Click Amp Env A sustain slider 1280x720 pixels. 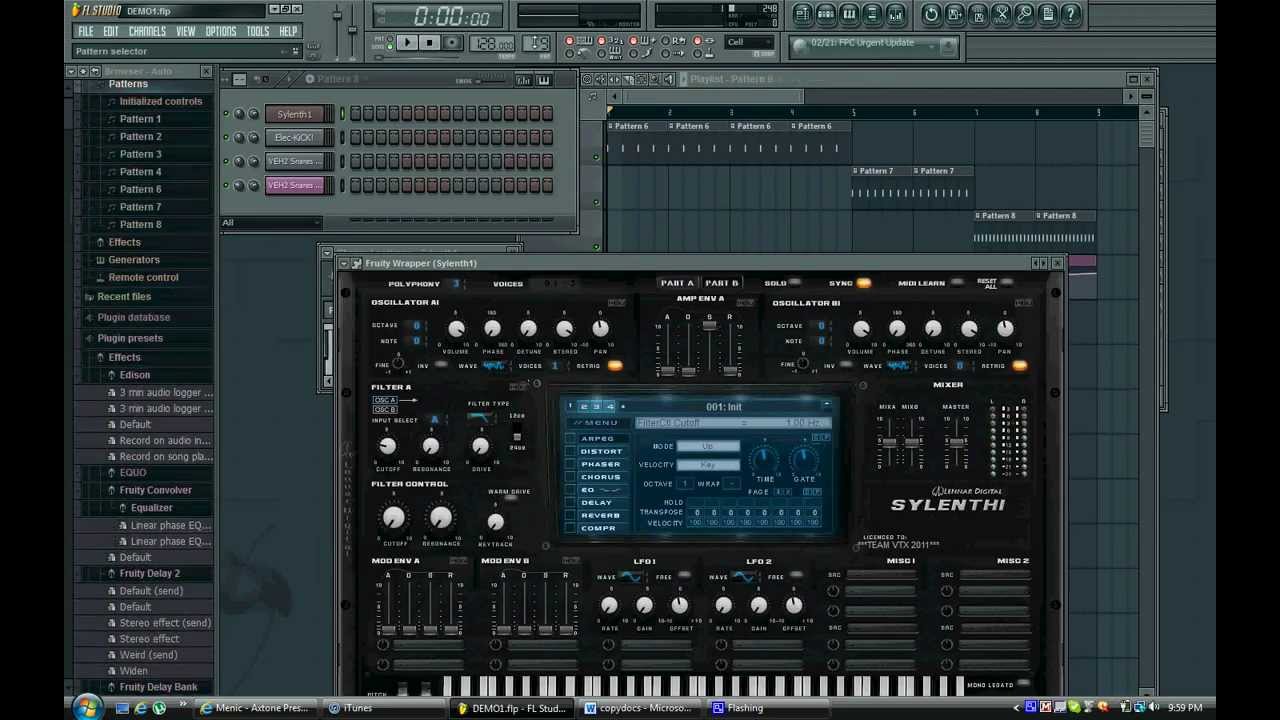pyautogui.click(x=709, y=326)
